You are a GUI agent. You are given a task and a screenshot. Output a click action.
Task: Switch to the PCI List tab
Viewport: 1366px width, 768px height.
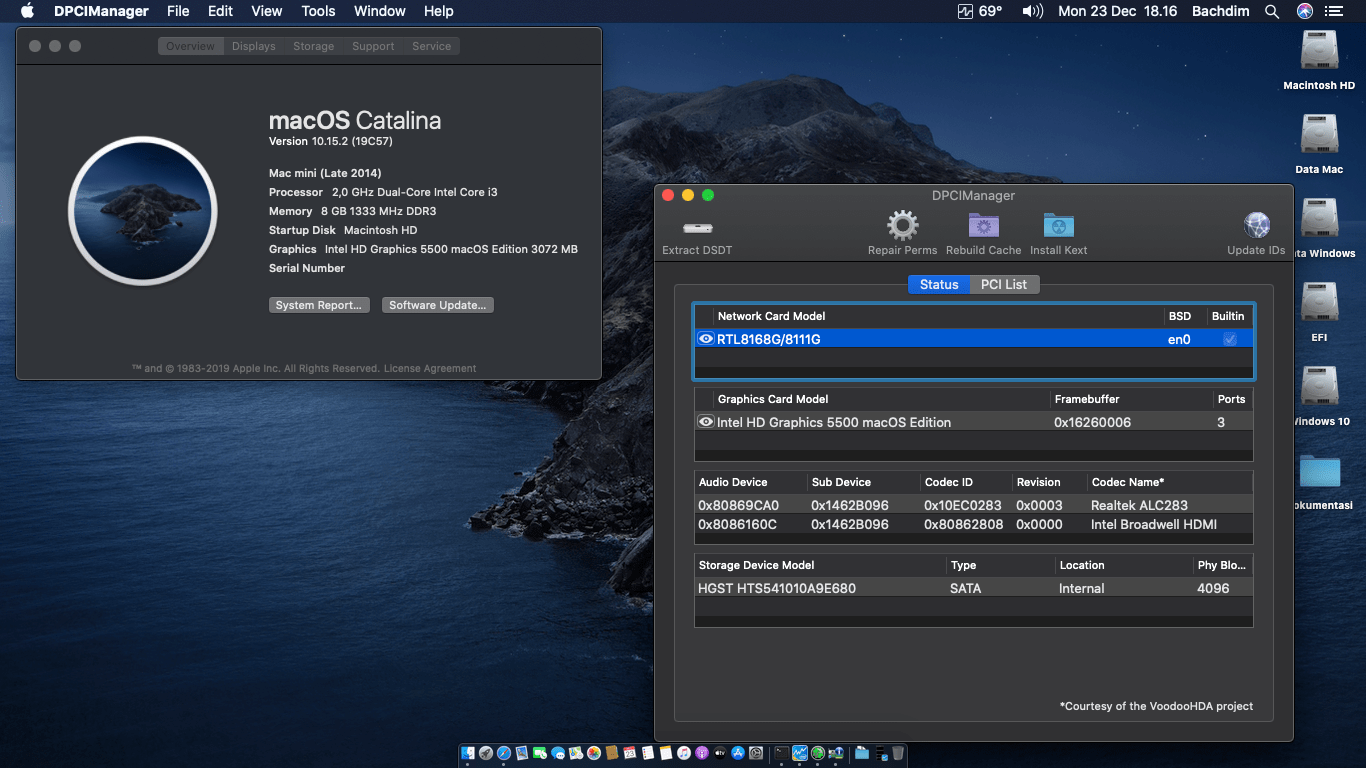point(1003,285)
